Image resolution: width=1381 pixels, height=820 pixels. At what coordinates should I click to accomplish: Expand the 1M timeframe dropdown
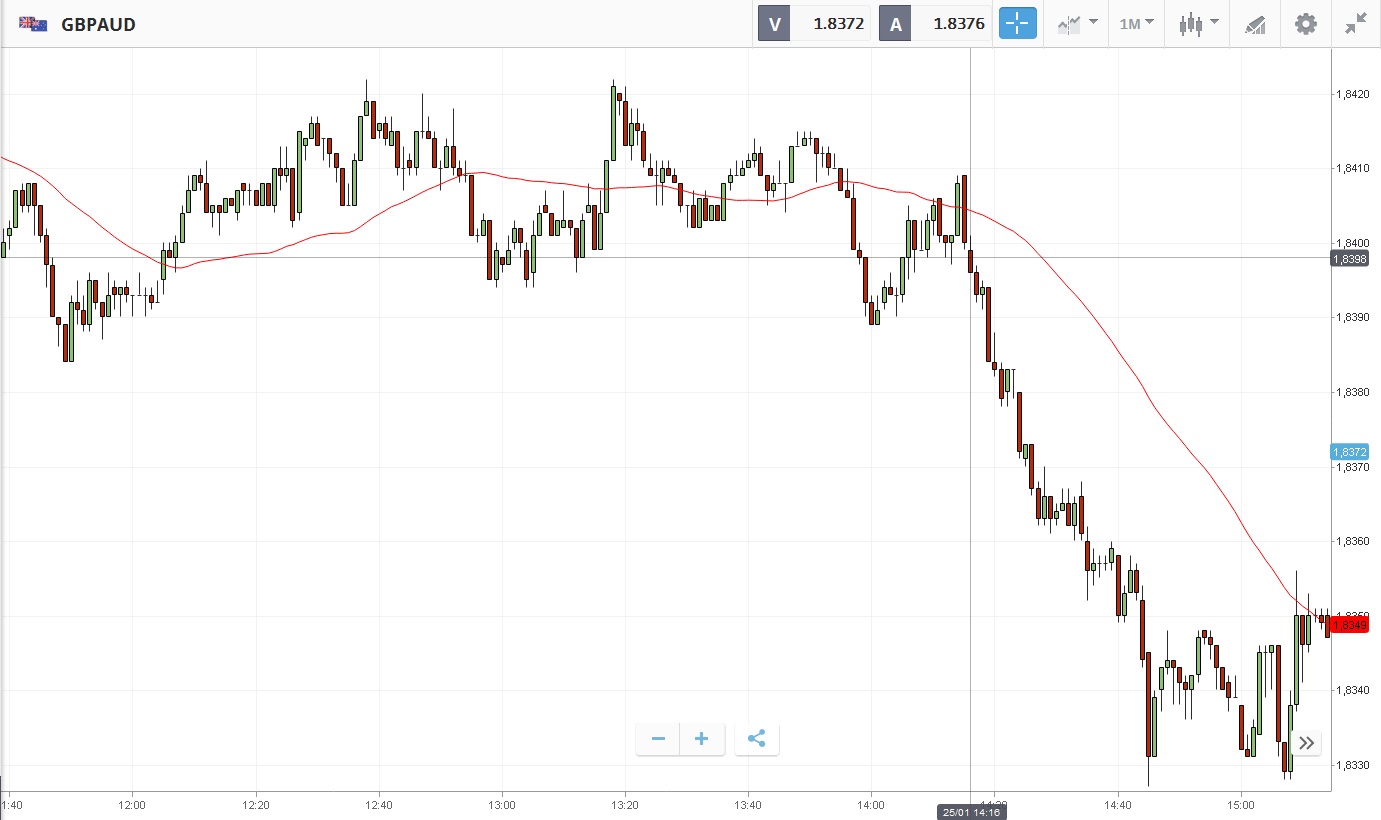[1136, 24]
